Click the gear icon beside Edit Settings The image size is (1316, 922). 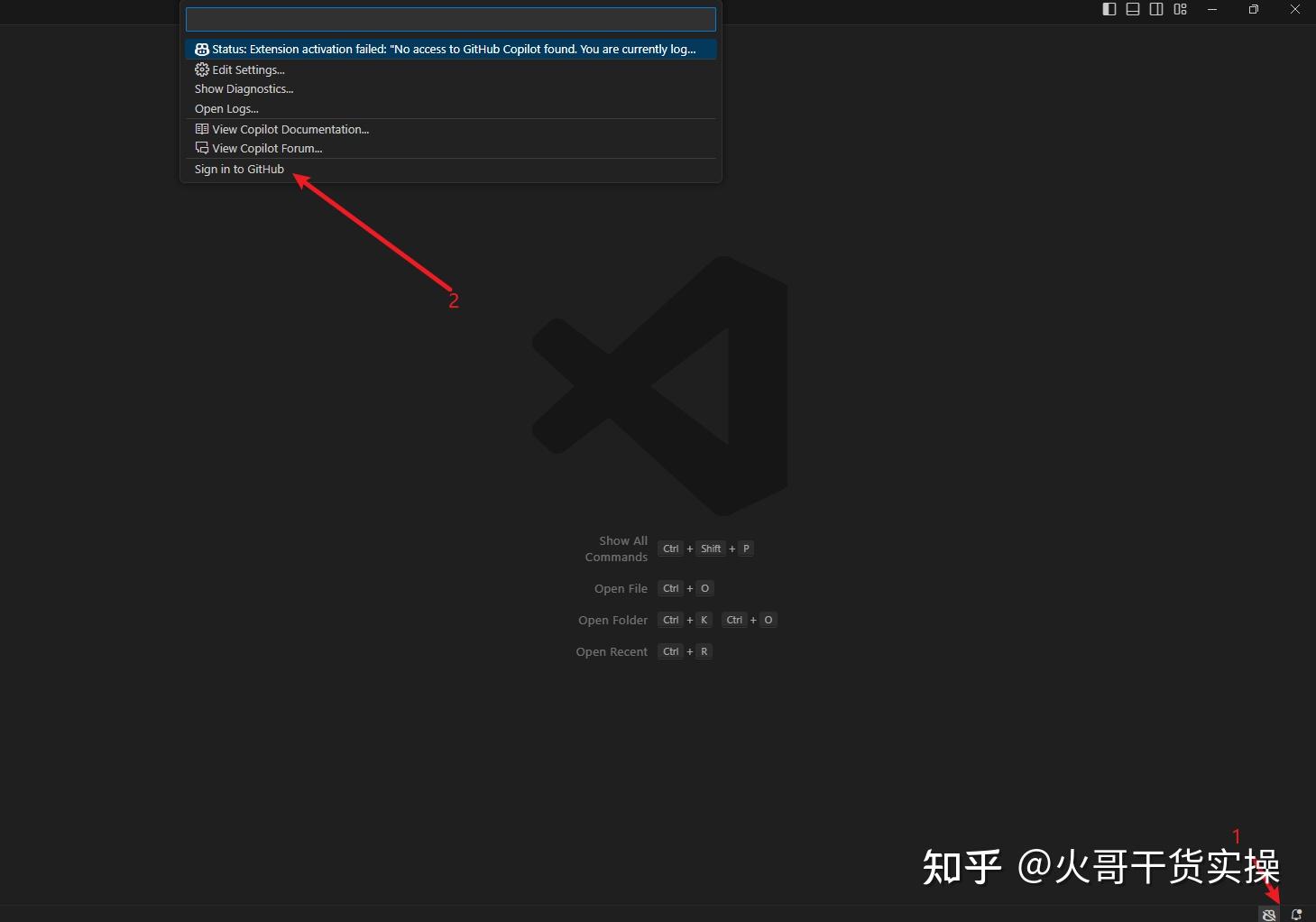[201, 69]
